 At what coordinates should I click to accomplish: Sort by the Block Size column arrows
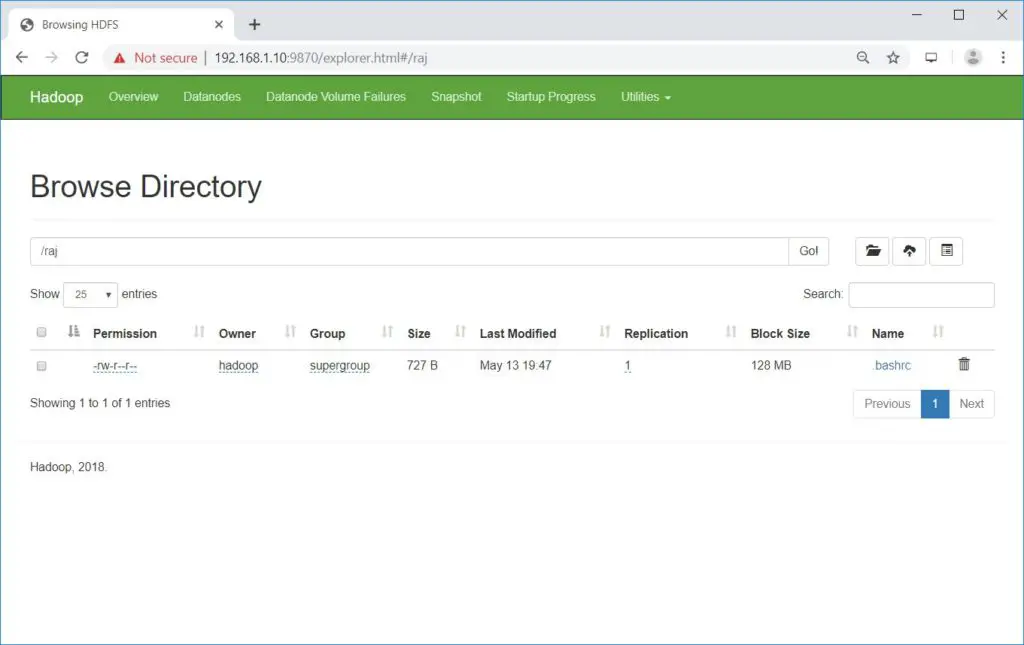(852, 332)
